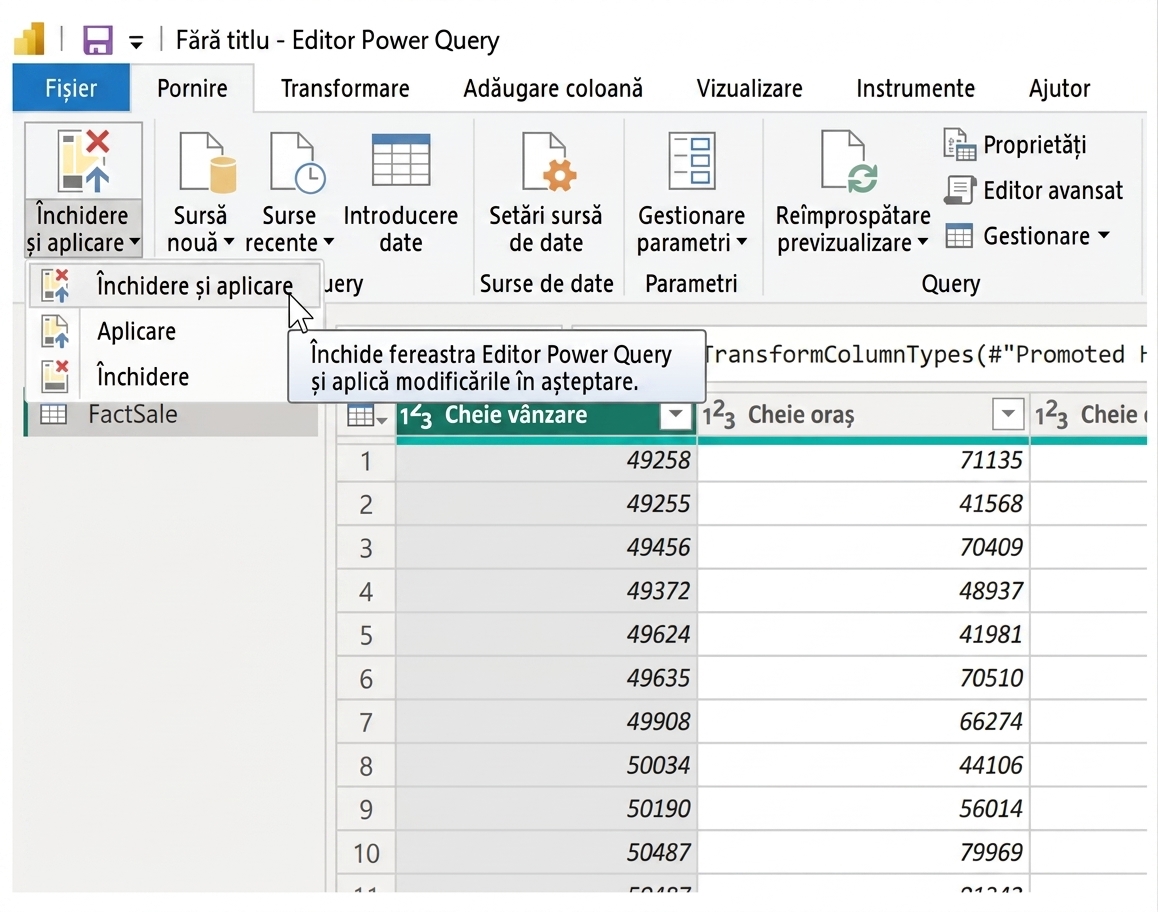The image size is (1158, 912).
Task: Open the table options icon at grid corner
Action: click(x=366, y=416)
